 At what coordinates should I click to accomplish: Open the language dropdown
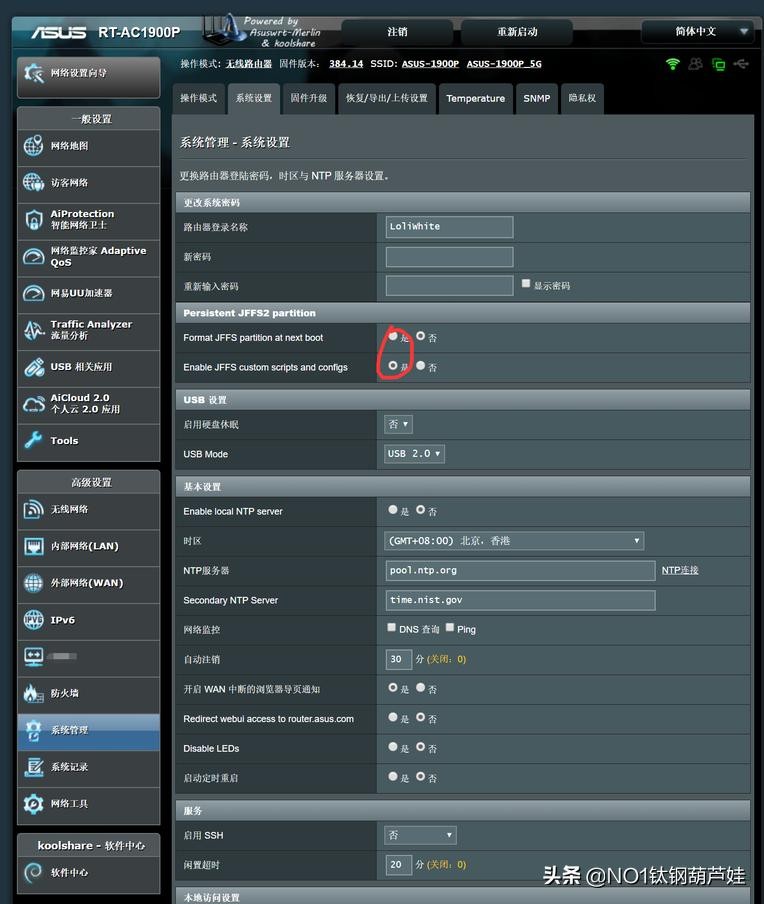[699, 31]
